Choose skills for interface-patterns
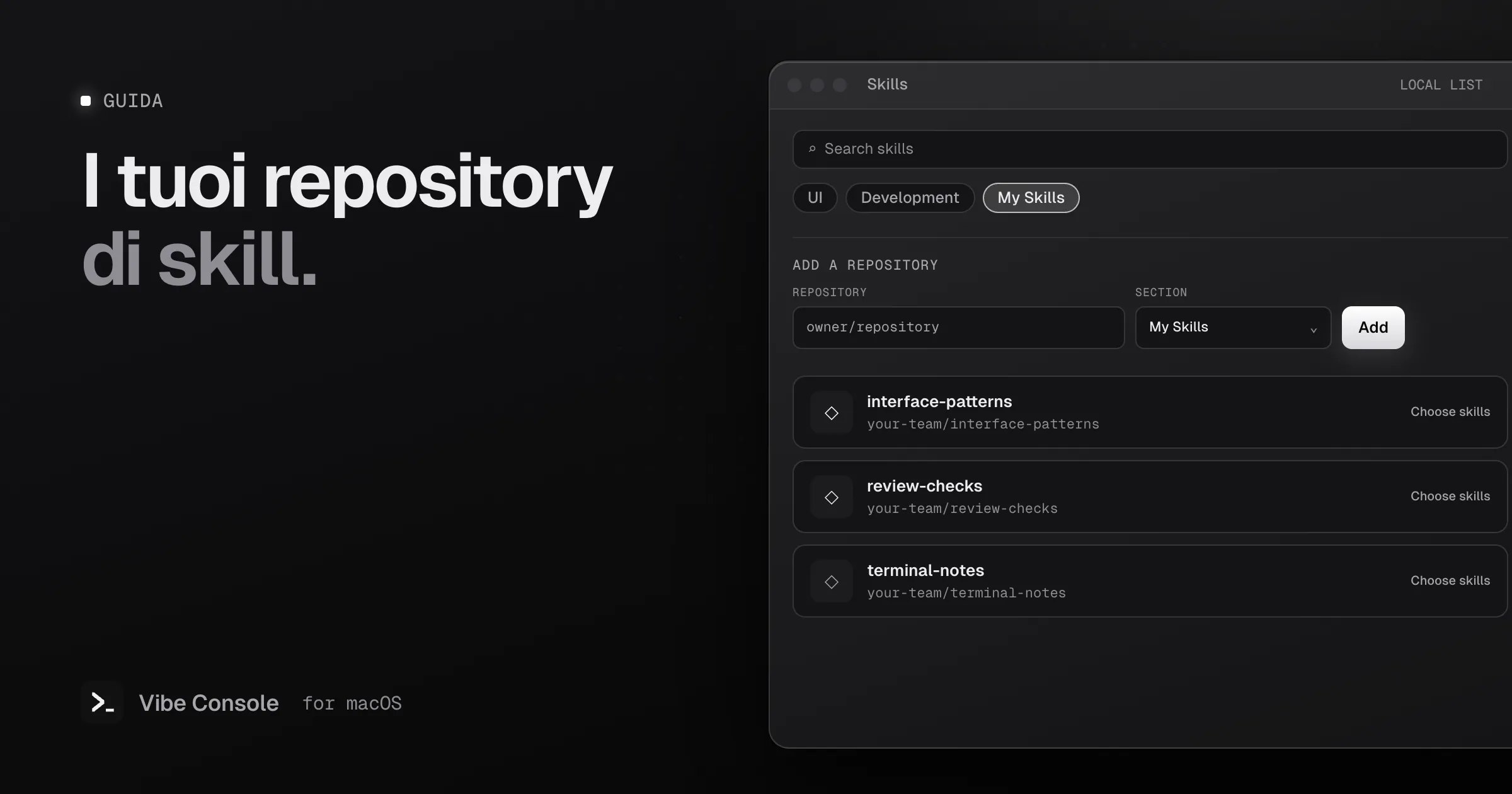 click(x=1450, y=411)
